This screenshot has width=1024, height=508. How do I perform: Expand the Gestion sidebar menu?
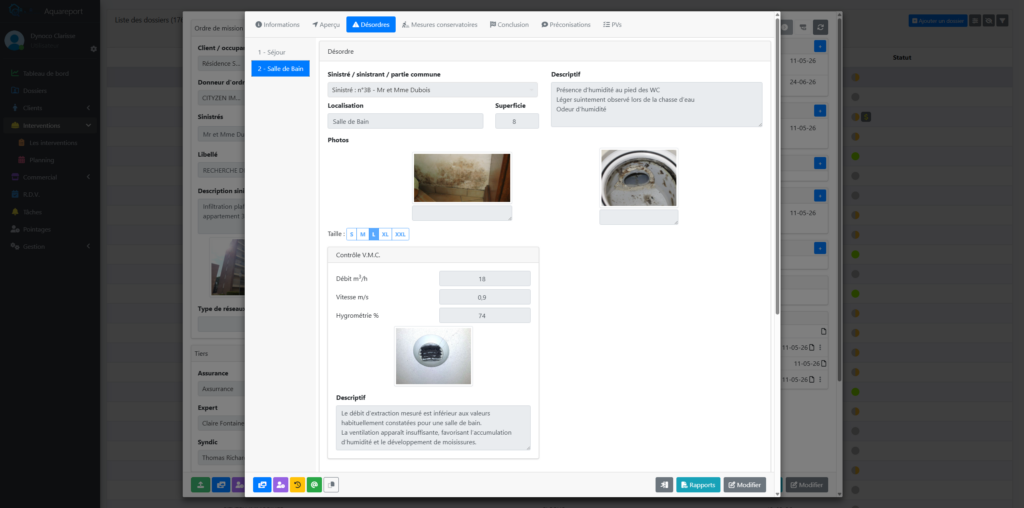(51, 246)
